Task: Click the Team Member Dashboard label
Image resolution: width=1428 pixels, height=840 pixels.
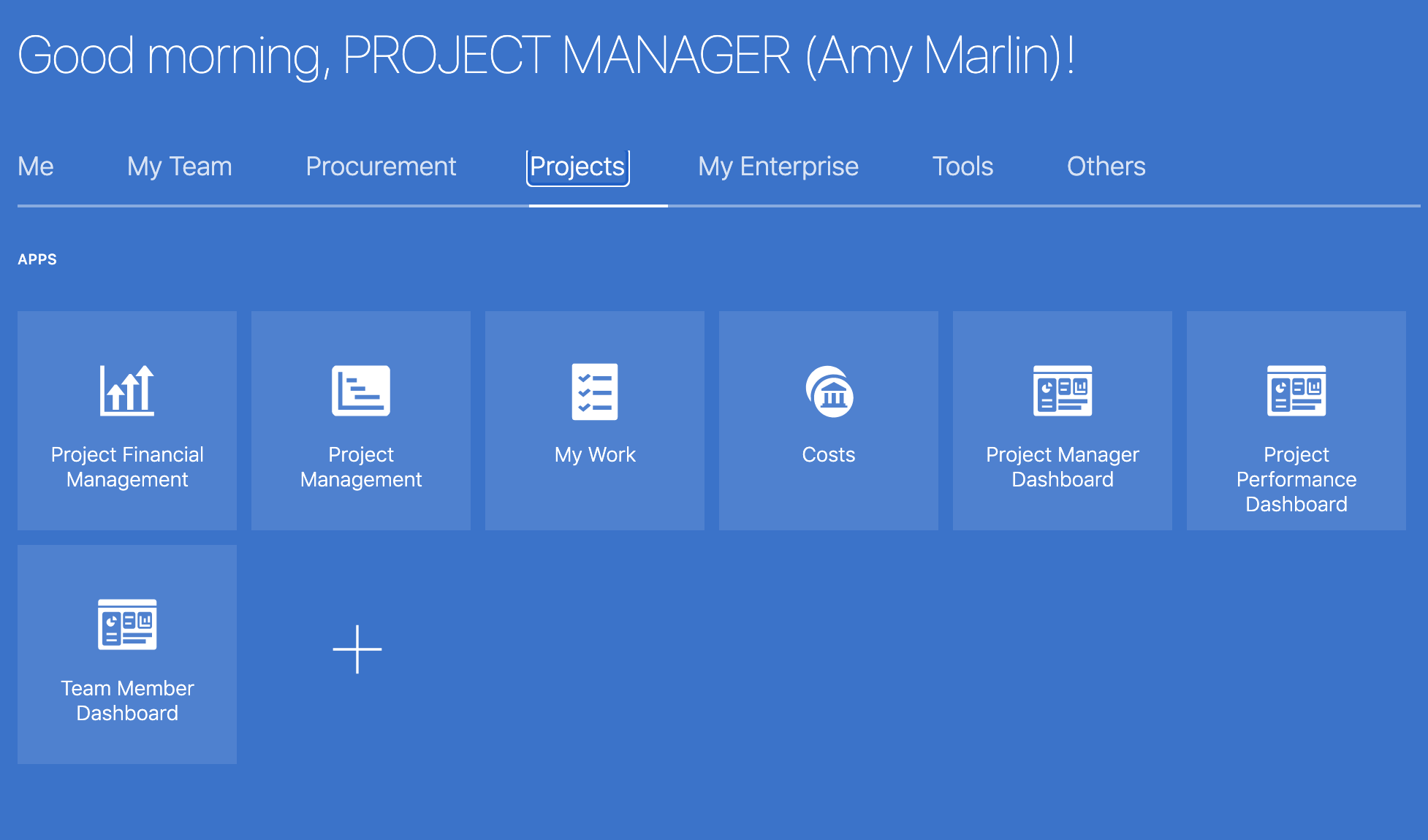Action: [x=127, y=700]
